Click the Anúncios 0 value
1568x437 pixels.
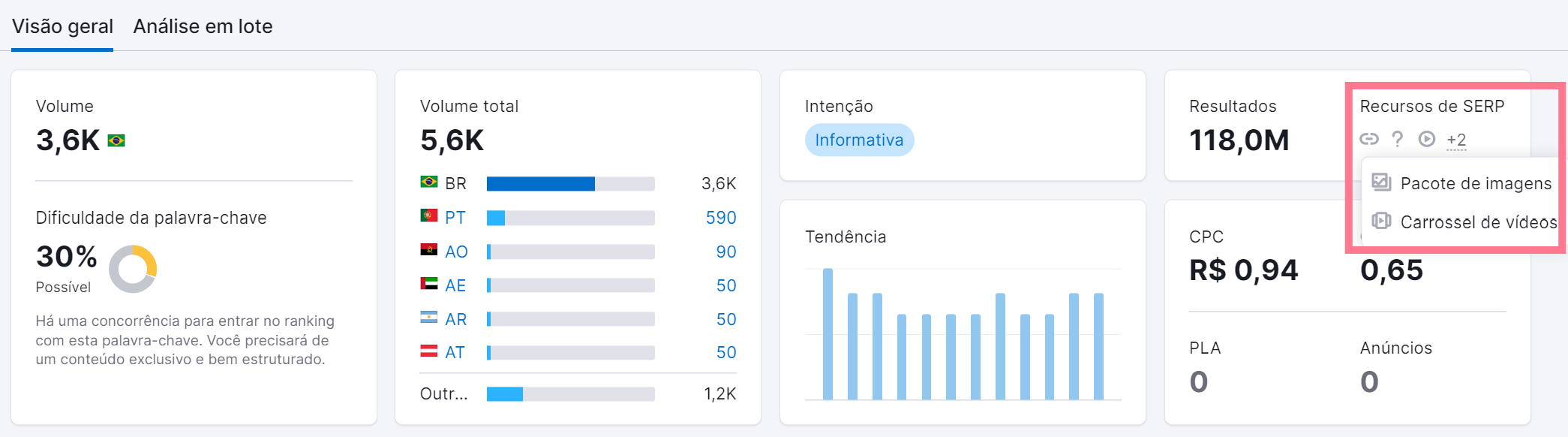tap(1370, 382)
